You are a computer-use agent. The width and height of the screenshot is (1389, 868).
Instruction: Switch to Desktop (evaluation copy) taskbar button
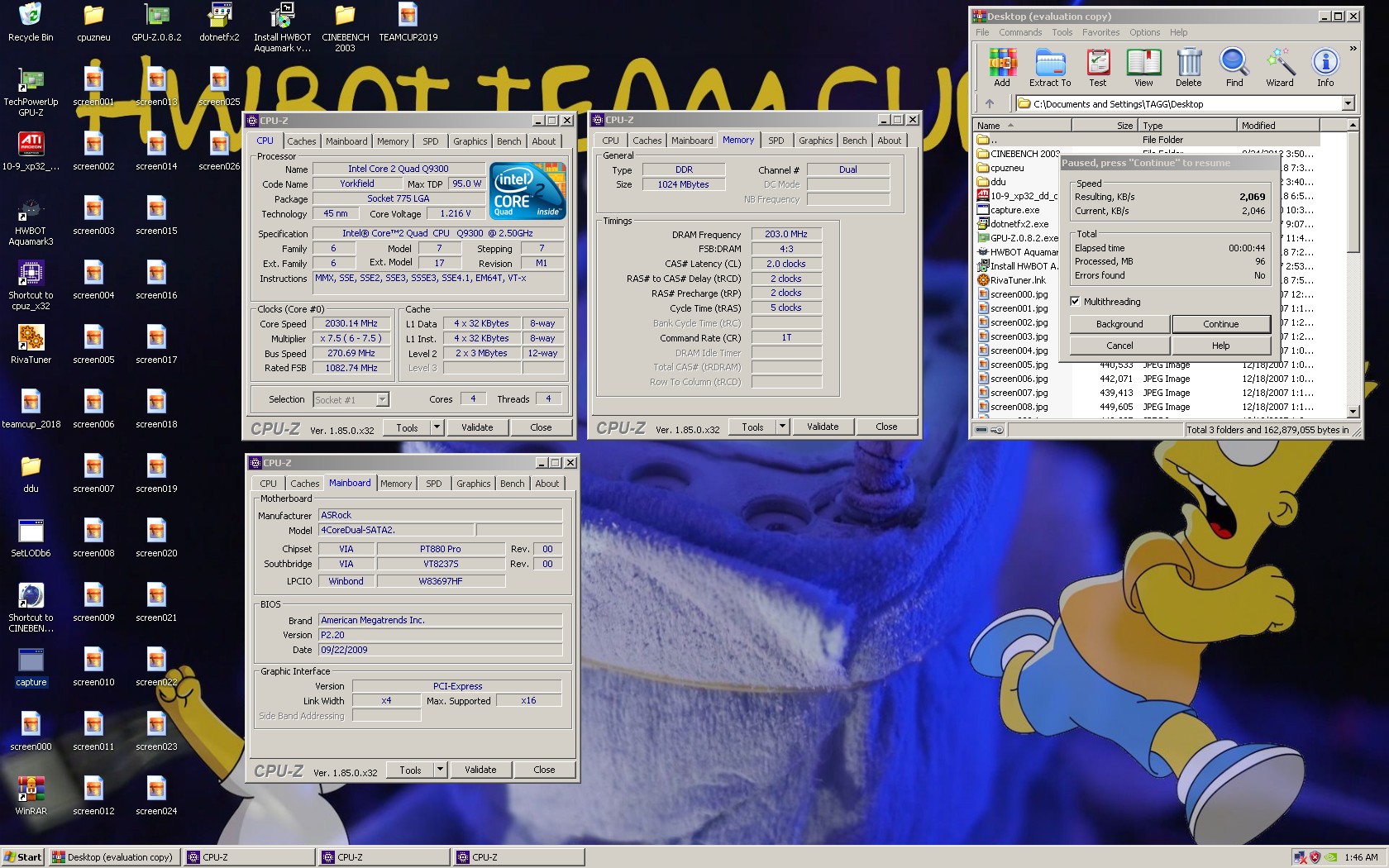tap(113, 857)
